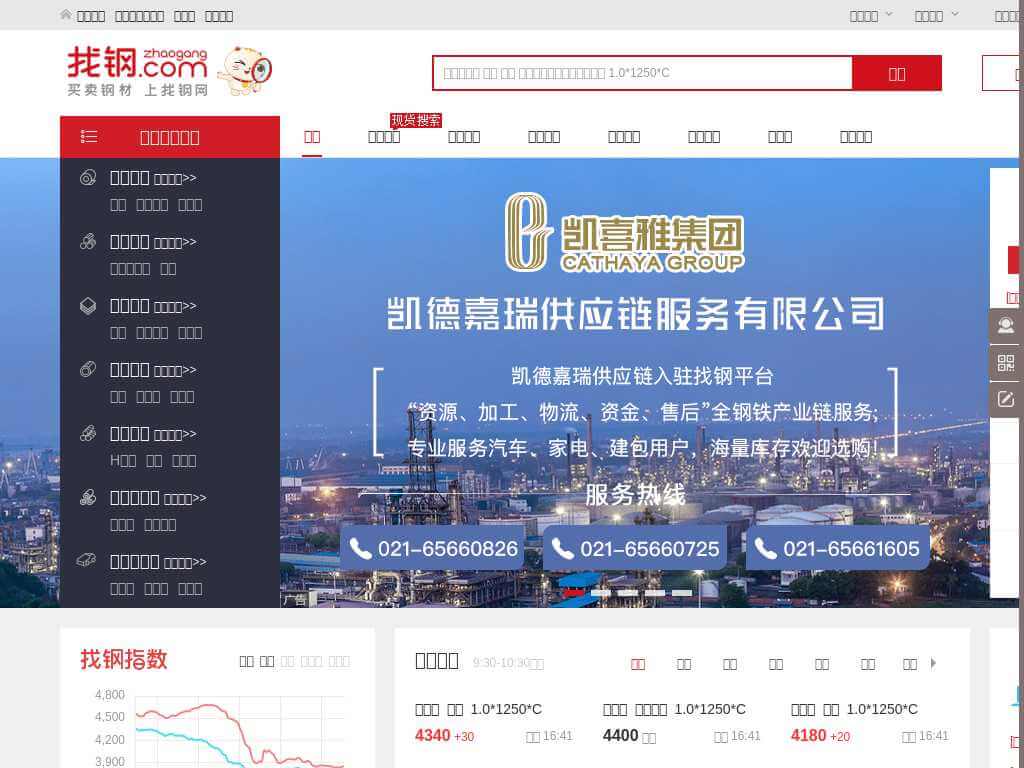The height and width of the screenshot is (768, 1024).
Task: Click the 4400 price quote
Action: point(630,736)
